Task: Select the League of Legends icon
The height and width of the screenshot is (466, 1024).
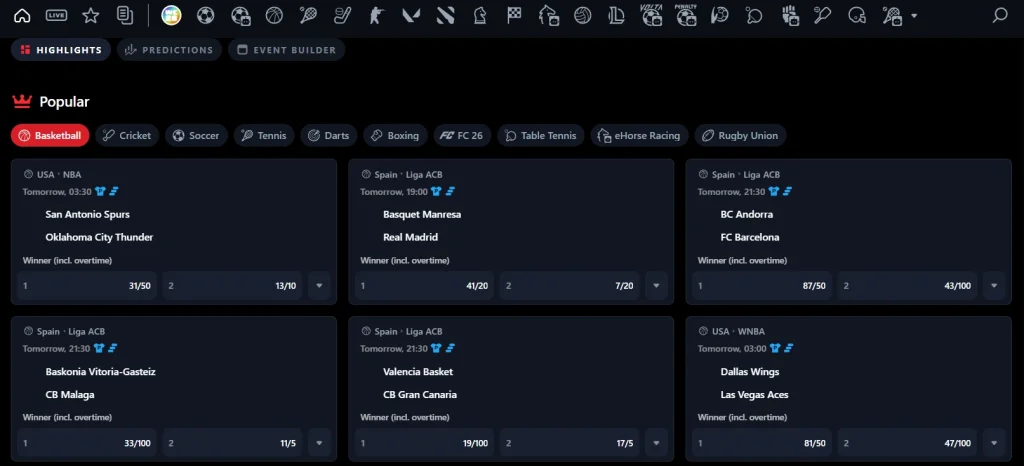Action: click(x=616, y=16)
